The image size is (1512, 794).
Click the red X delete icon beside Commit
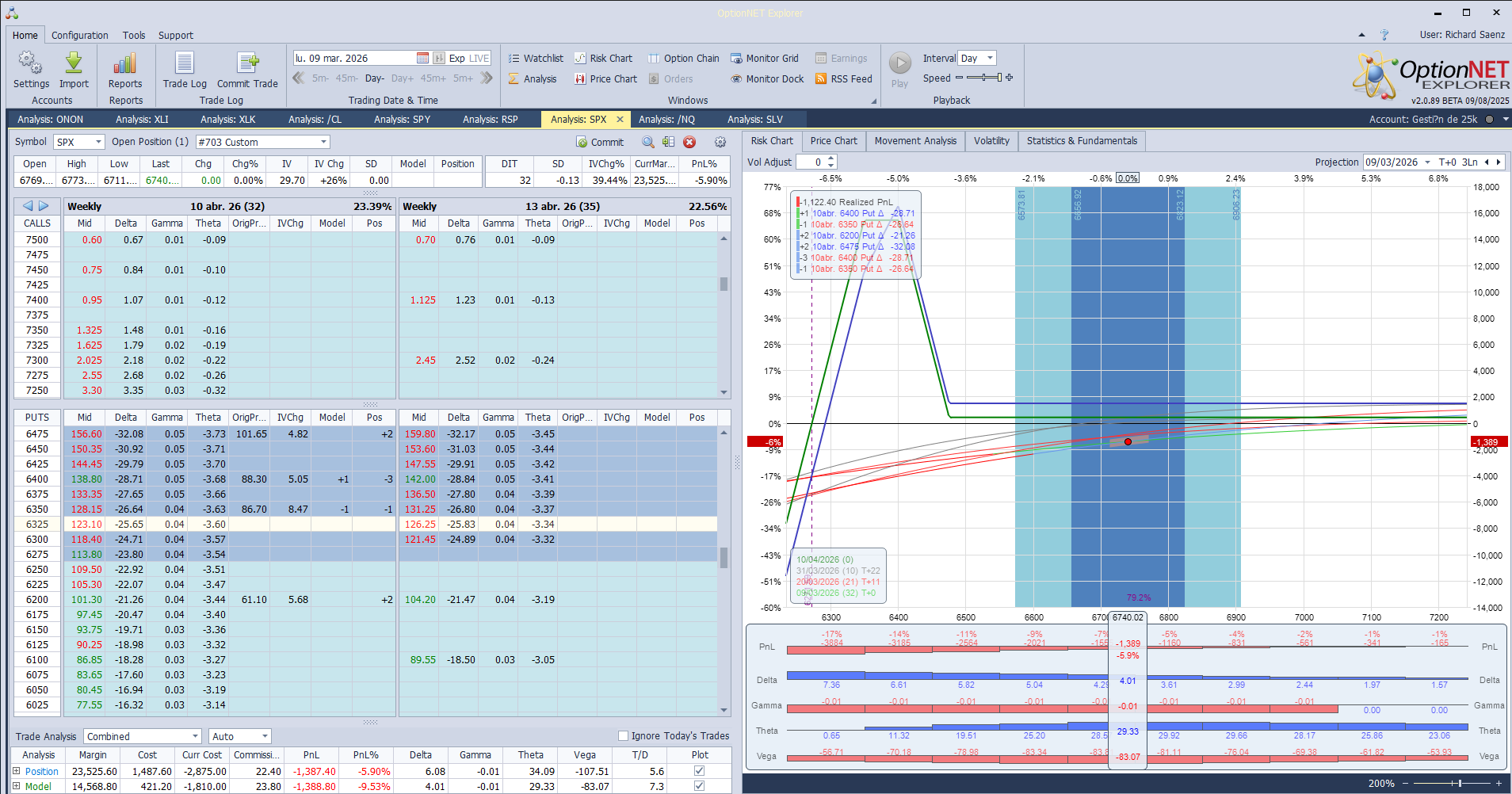689,142
